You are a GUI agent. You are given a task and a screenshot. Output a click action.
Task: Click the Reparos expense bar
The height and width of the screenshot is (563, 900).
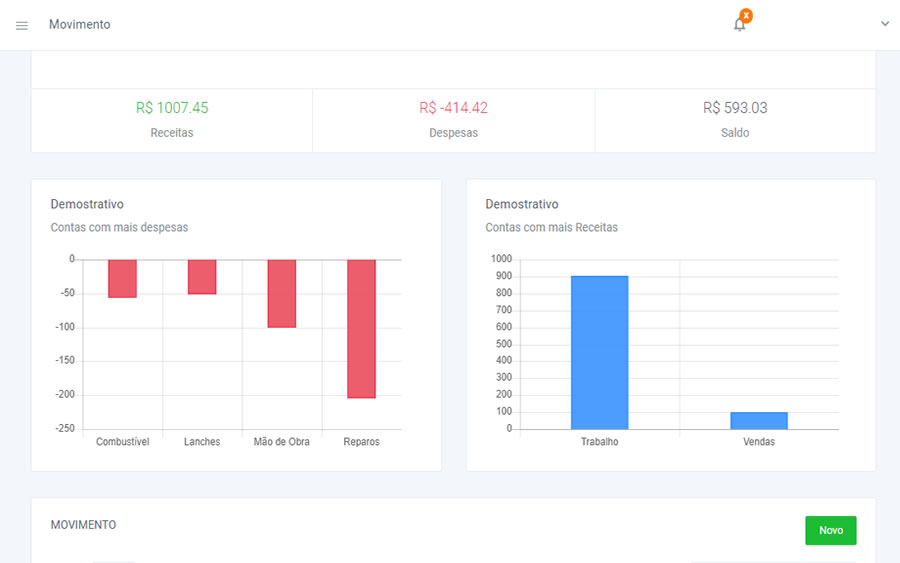click(x=361, y=329)
